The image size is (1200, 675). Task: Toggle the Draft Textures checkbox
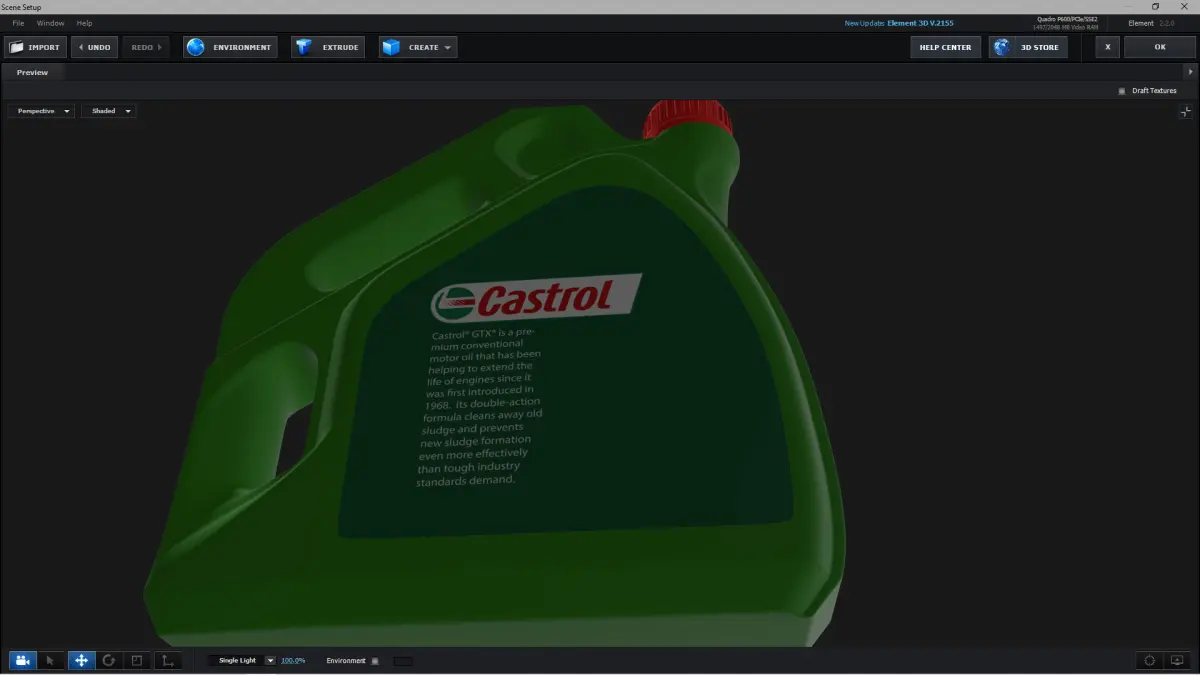[1122, 91]
